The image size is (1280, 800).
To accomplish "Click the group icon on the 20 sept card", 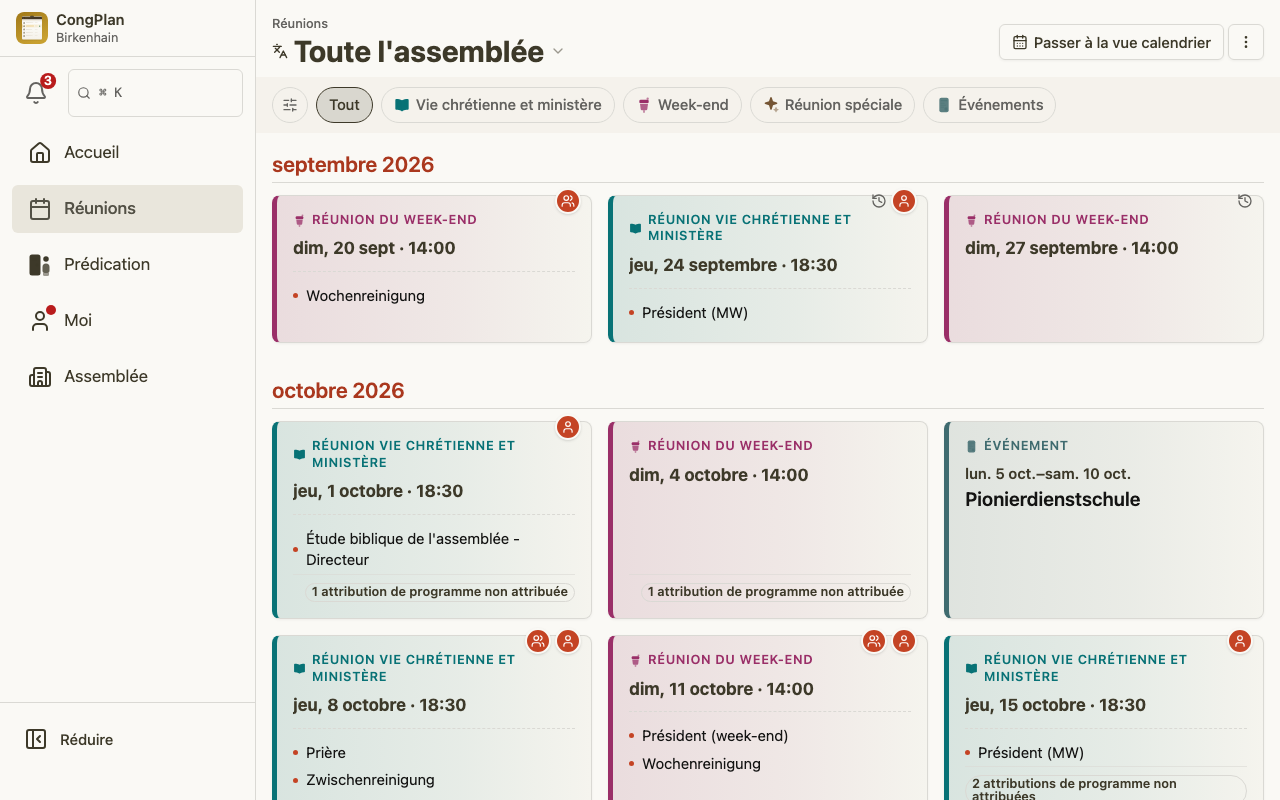I will click(x=568, y=201).
